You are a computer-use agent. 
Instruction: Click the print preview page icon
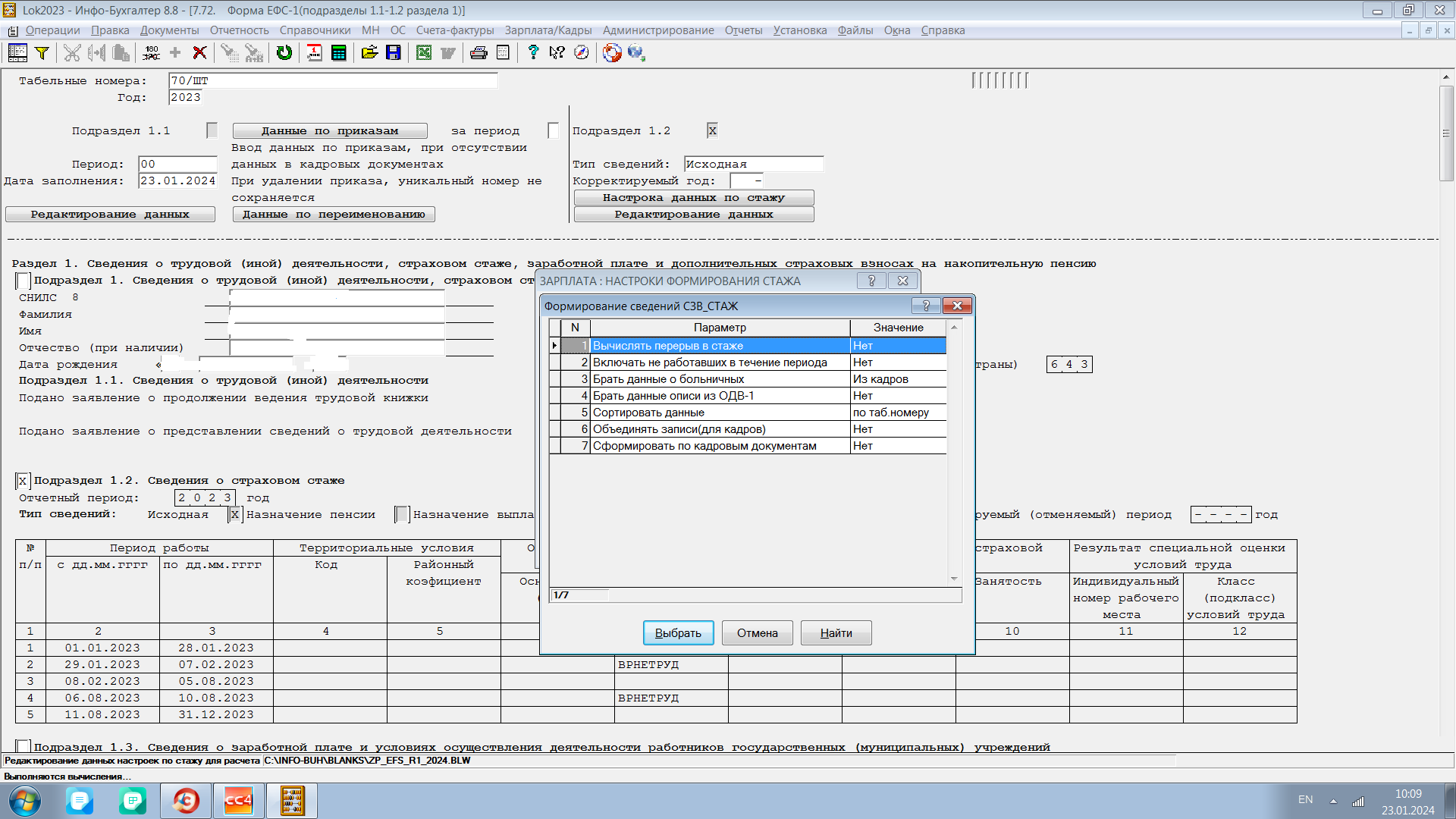click(x=503, y=52)
